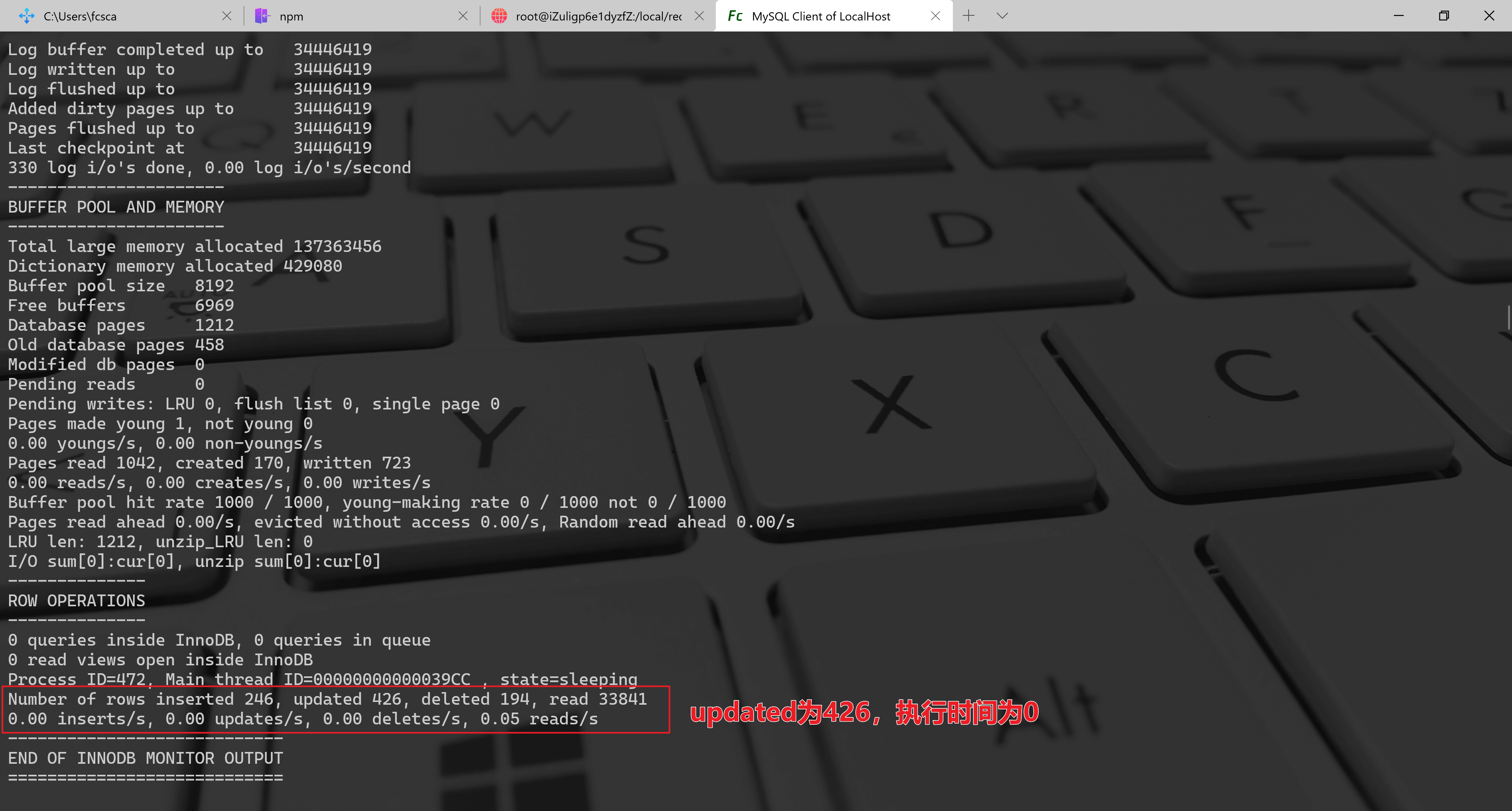Expand the new tab profiles dropdown chevron

pos(1002,16)
